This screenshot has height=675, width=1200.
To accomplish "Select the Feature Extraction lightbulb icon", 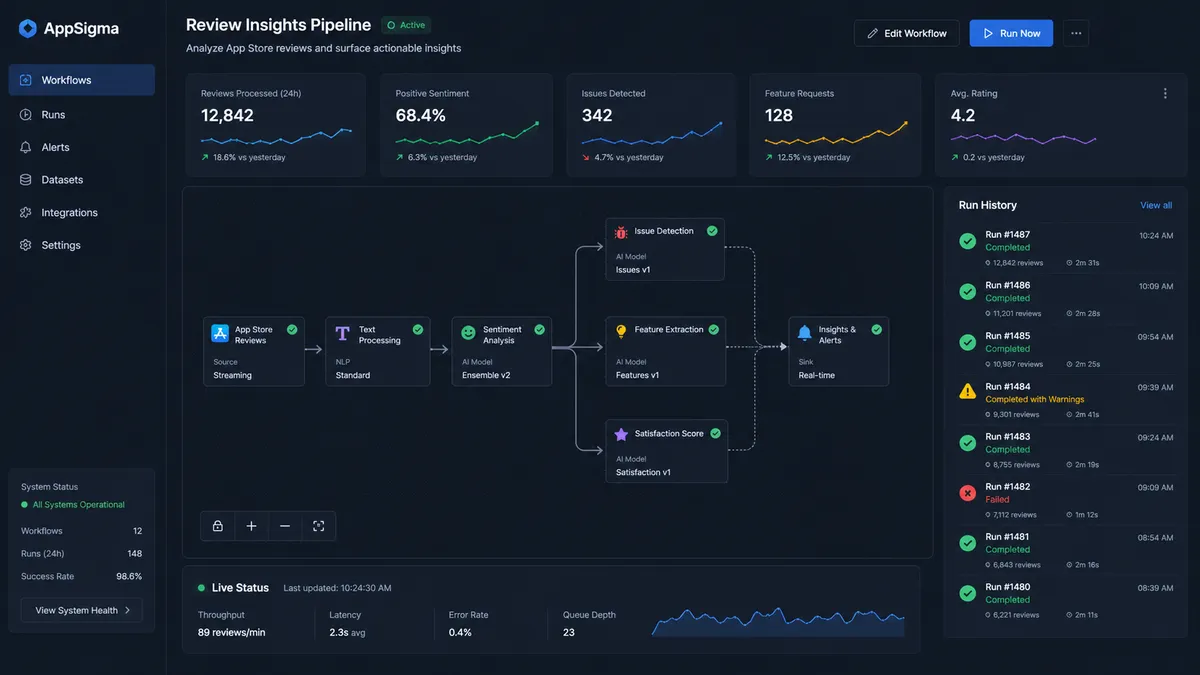I will coord(621,331).
